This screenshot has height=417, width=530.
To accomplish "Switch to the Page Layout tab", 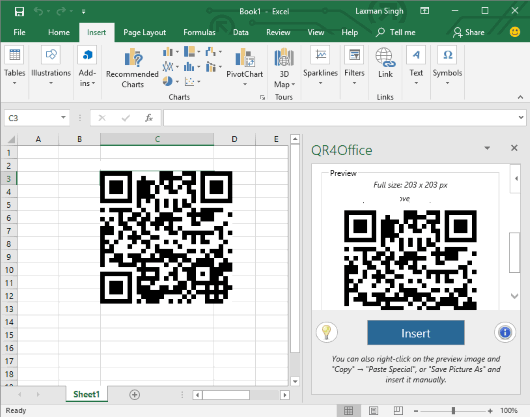I will point(144,32).
